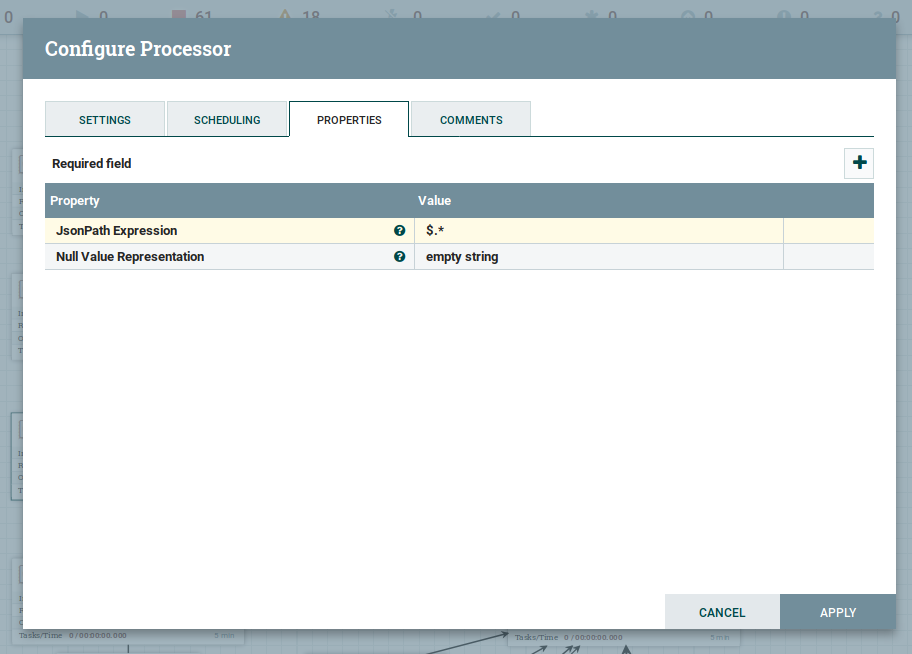Click the plus icon to add property
912x654 pixels.
(x=859, y=163)
